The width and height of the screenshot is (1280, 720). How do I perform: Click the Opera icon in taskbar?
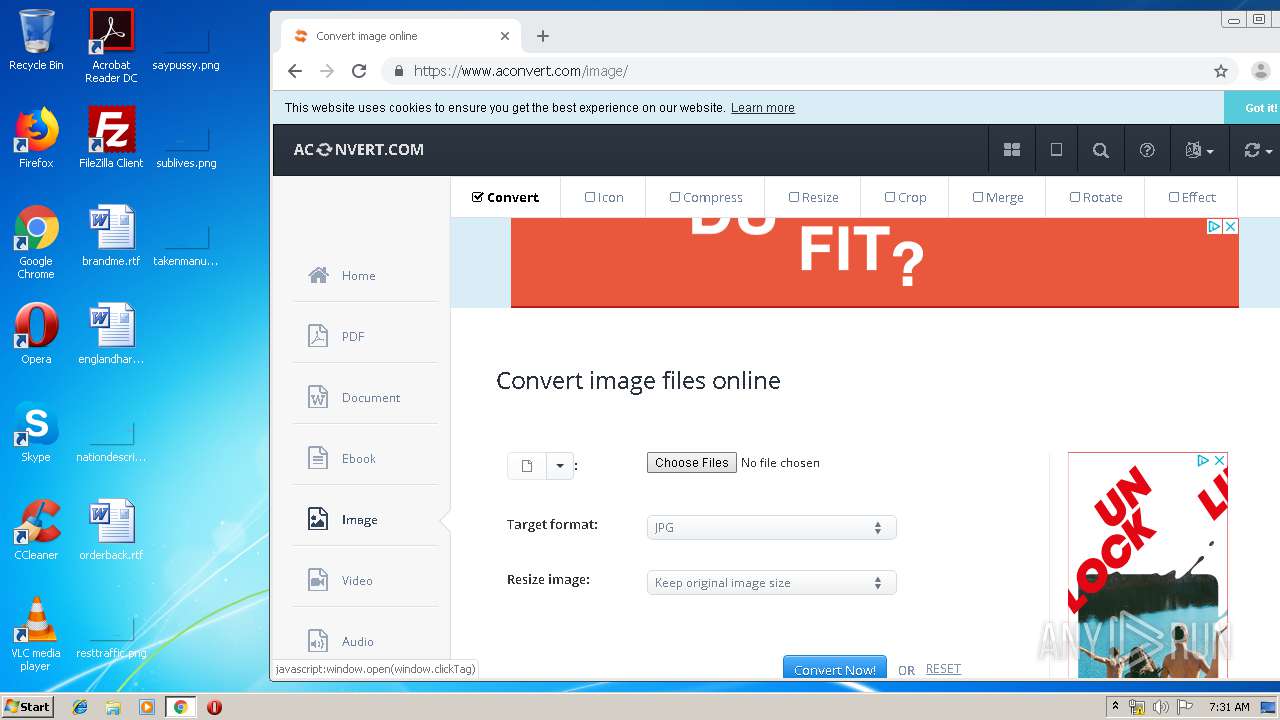214,707
